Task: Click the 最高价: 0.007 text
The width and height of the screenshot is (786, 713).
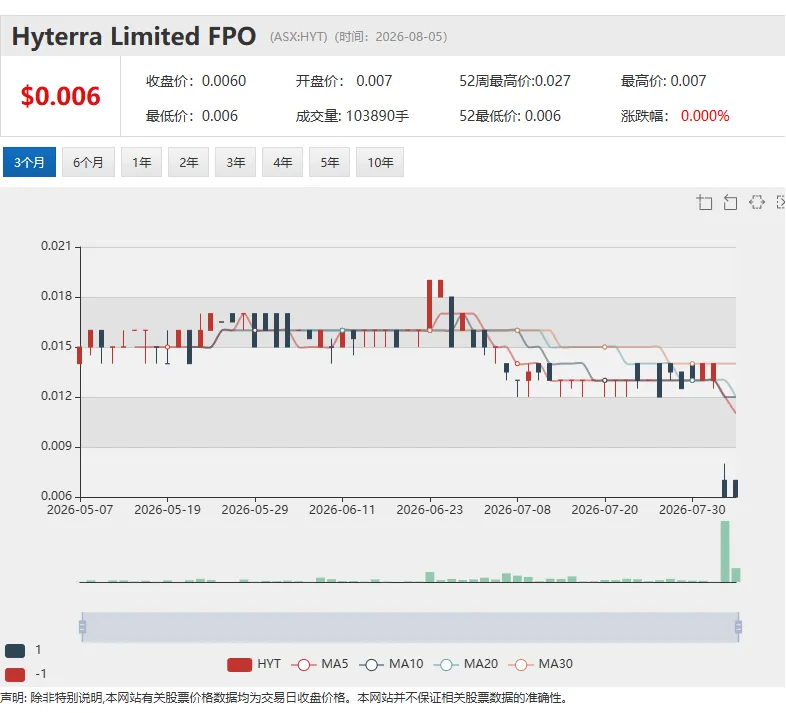Action: (x=663, y=81)
